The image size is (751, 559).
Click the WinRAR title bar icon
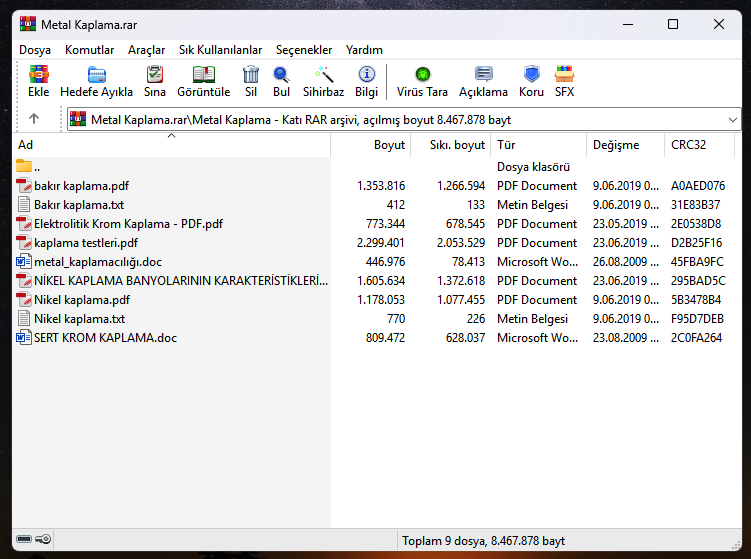coord(28,24)
